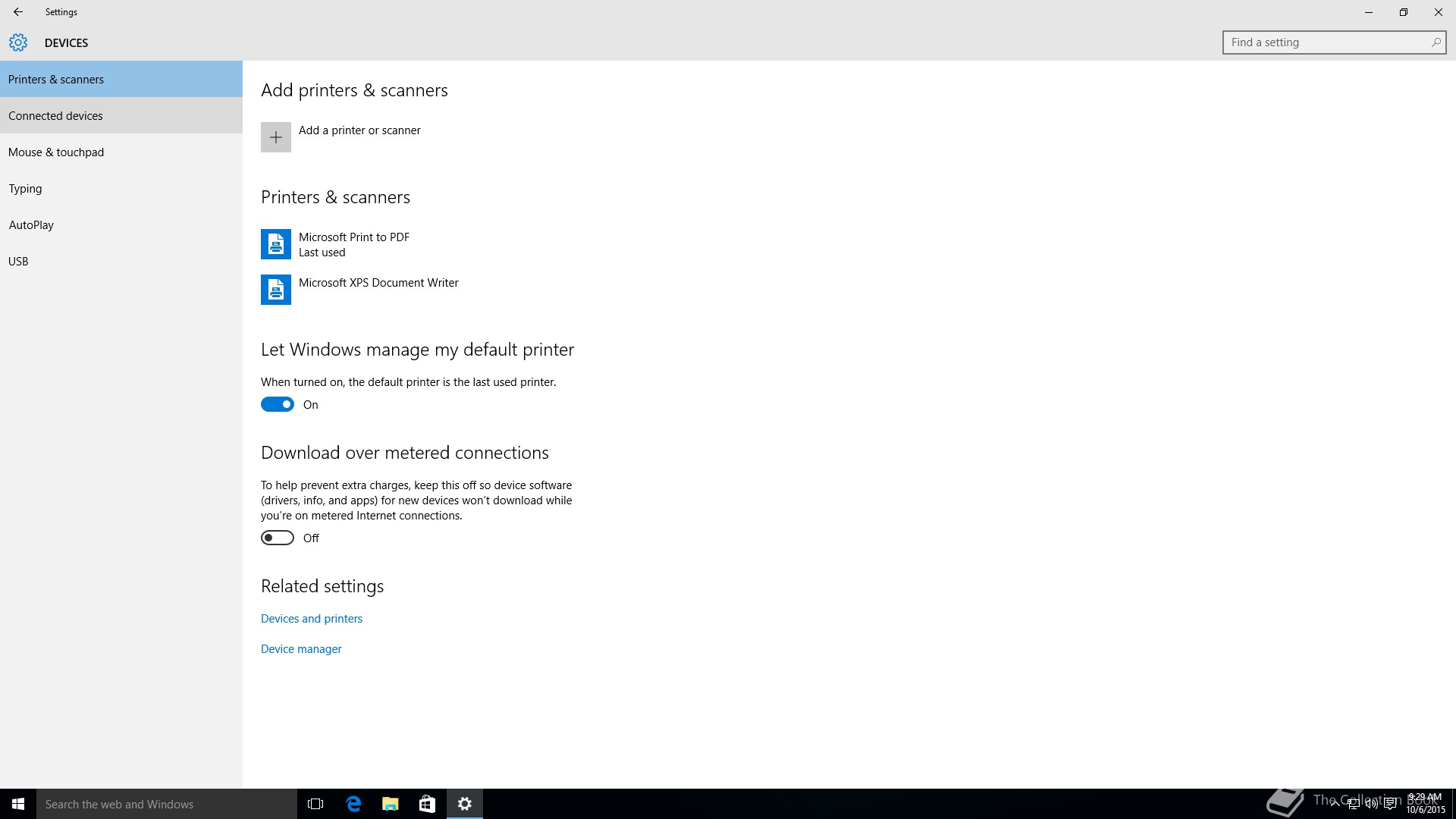Click the Settings gear in the taskbar
Viewport: 1456px width, 819px height.
pos(465,804)
